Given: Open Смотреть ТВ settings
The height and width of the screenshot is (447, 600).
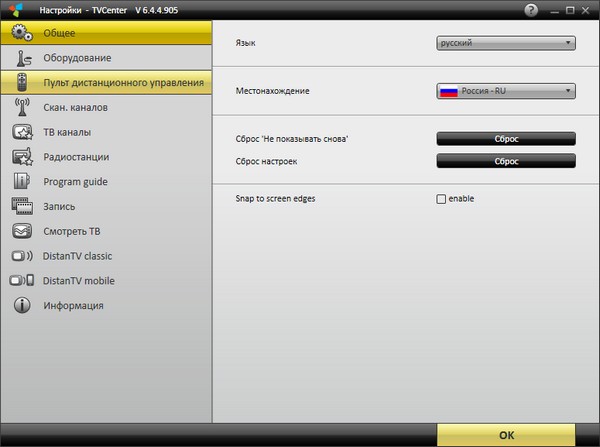Looking at the screenshot, I should tap(106, 231).
